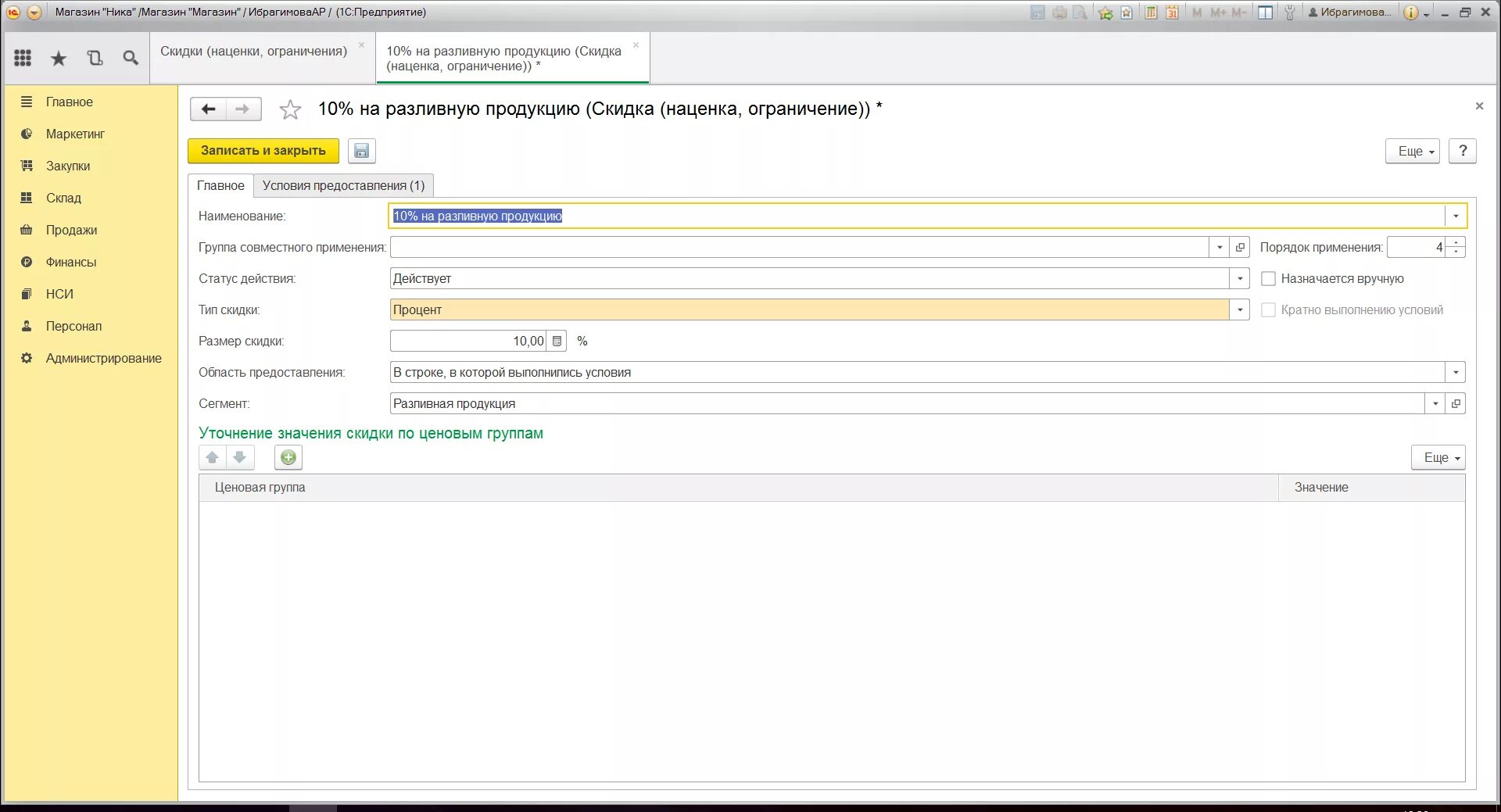This screenshot has height=812, width=1501.
Task: Open the favorites star panel
Action: pos(59,58)
